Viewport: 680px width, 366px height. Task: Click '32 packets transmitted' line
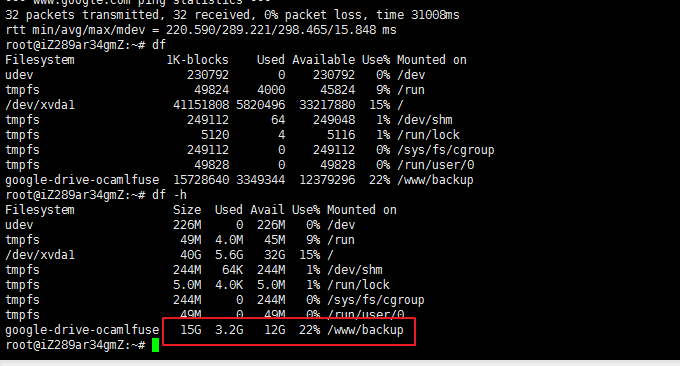coord(232,15)
